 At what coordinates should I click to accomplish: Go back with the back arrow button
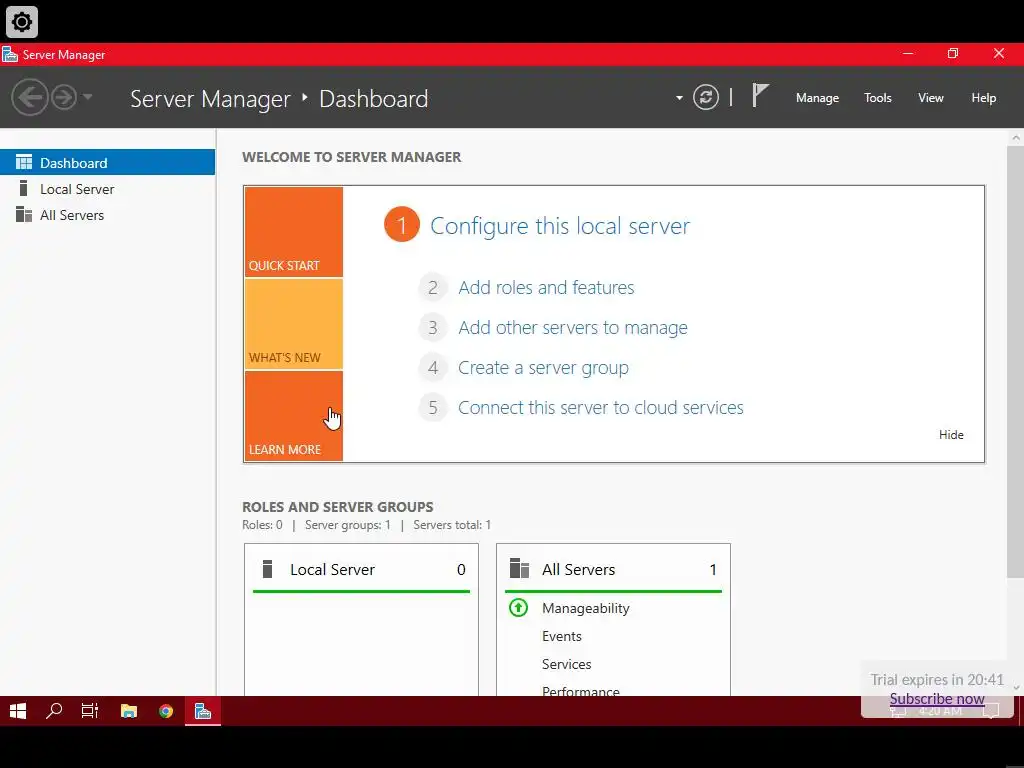tap(29, 97)
